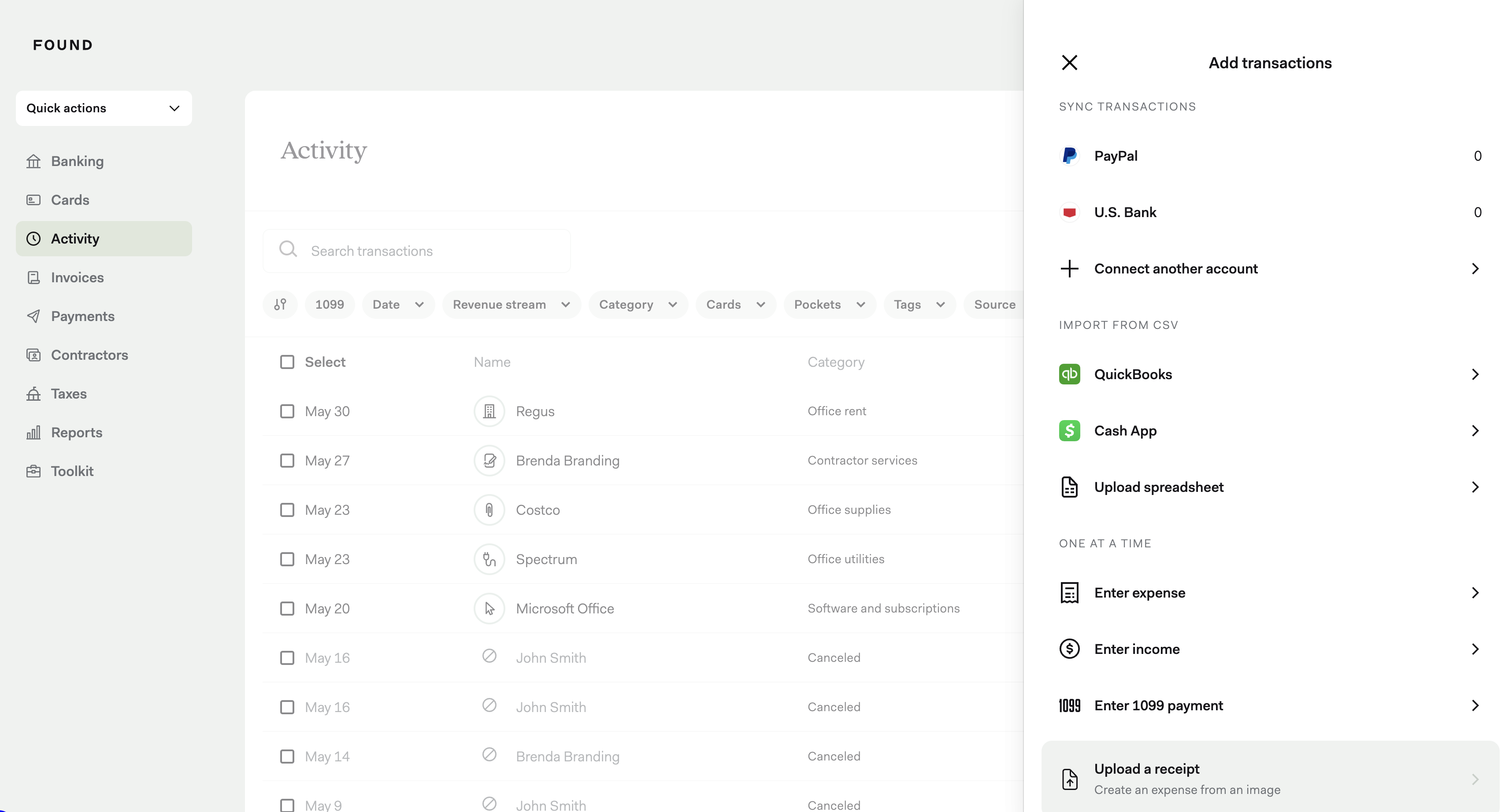
Task: Check the Select all checkbox
Action: click(287, 362)
